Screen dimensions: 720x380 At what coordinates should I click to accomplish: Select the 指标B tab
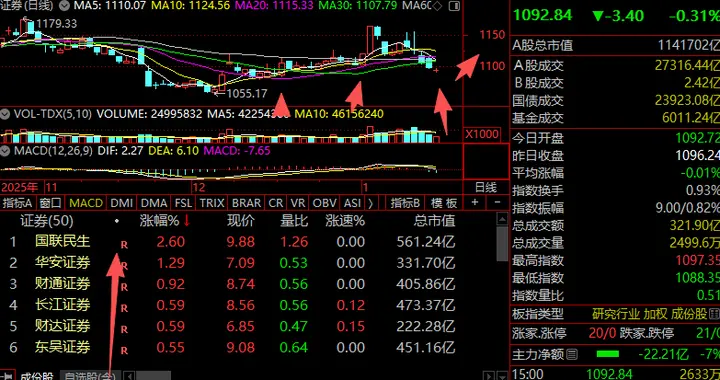coord(405,203)
